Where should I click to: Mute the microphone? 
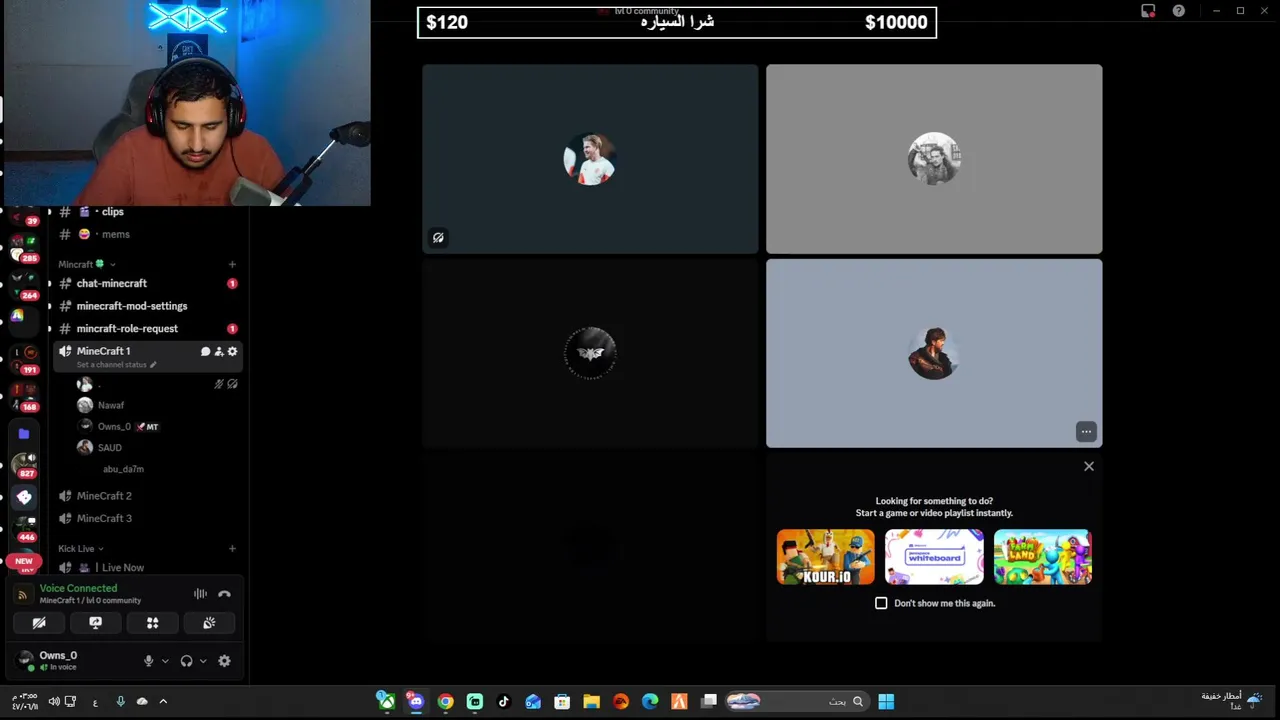[x=149, y=661]
